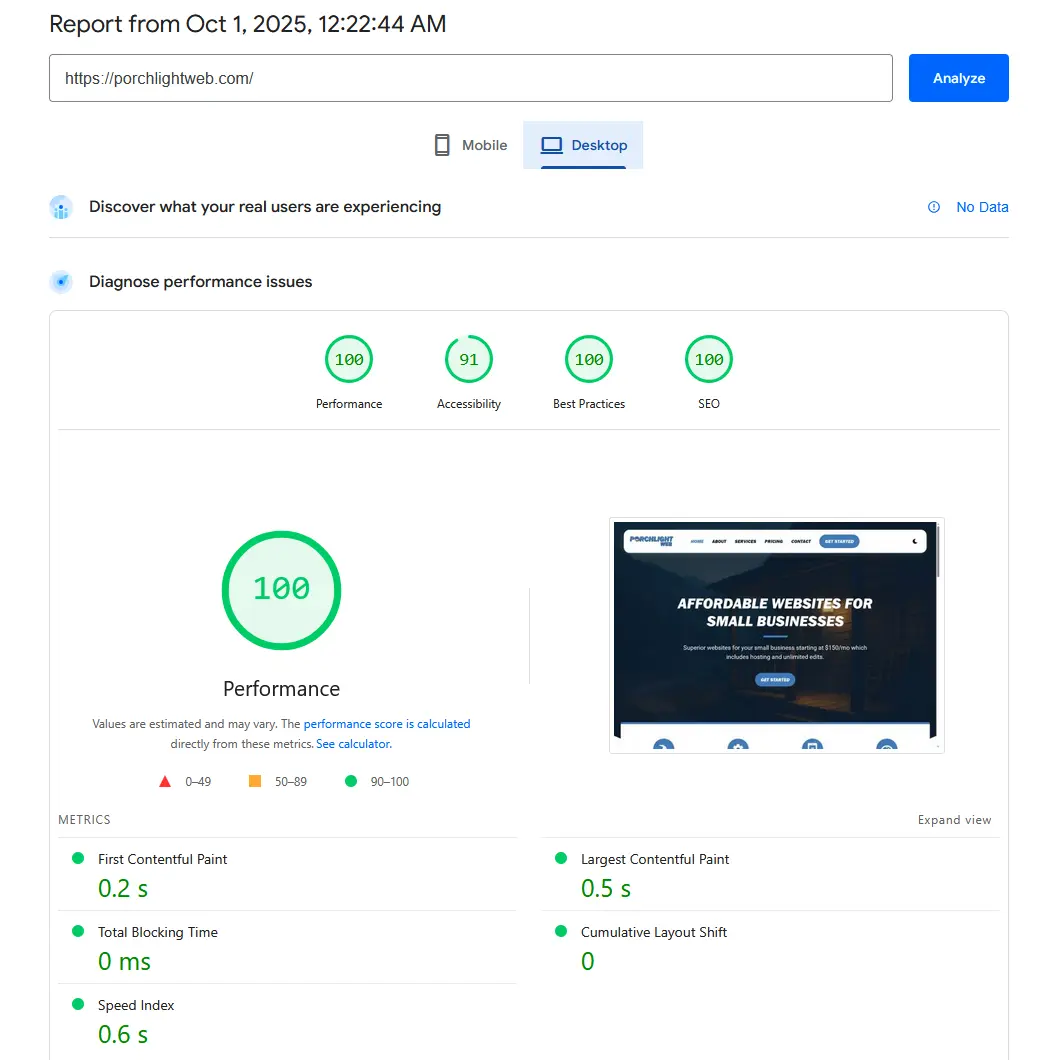Switch to the Mobile tab

pos(471,145)
